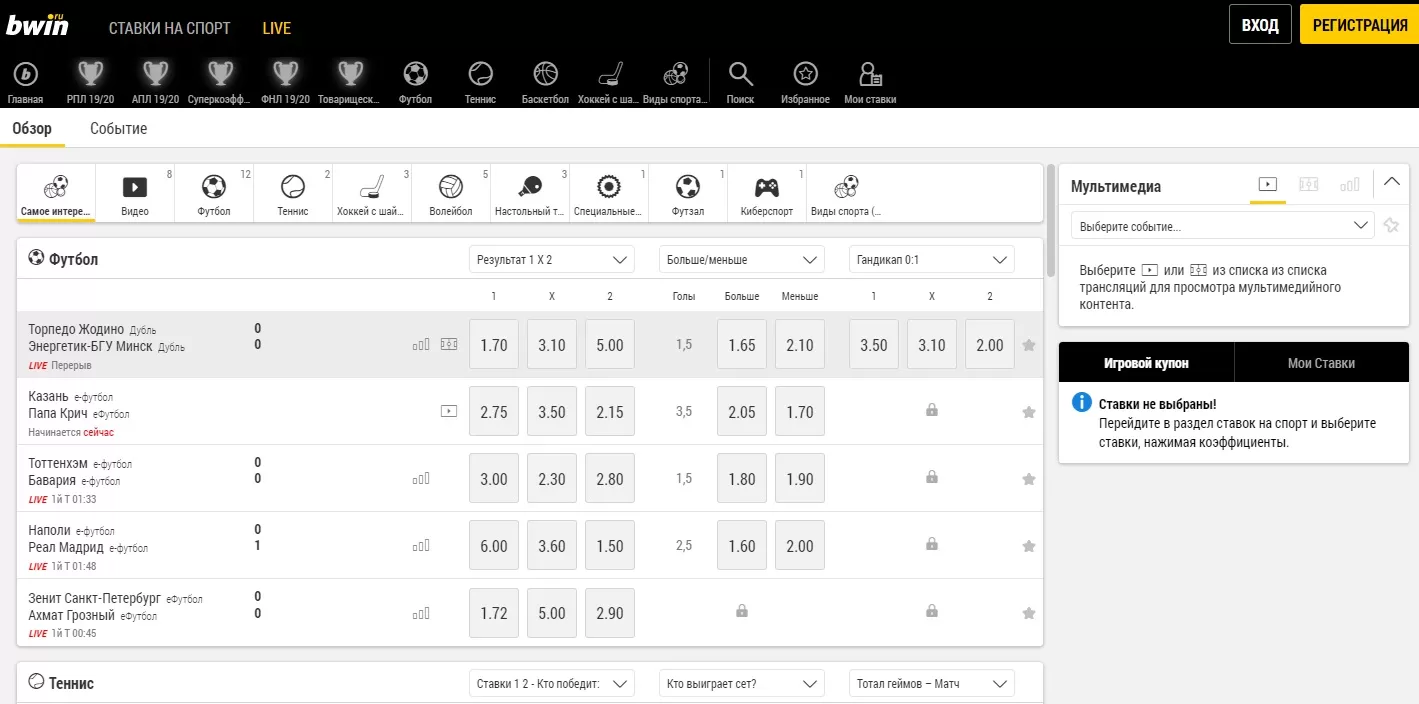Open the Search magnifier icon
This screenshot has width=1419, height=704.
(740, 75)
